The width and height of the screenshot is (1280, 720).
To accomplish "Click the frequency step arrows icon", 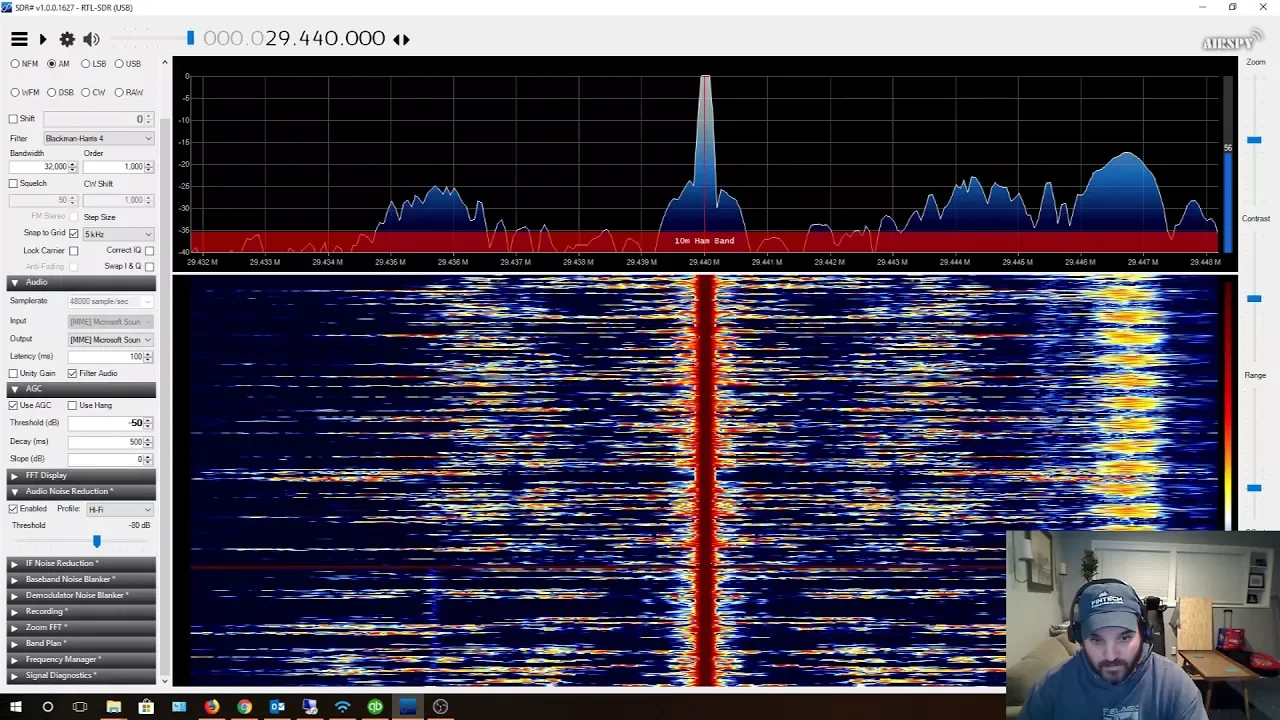I will click(x=401, y=39).
